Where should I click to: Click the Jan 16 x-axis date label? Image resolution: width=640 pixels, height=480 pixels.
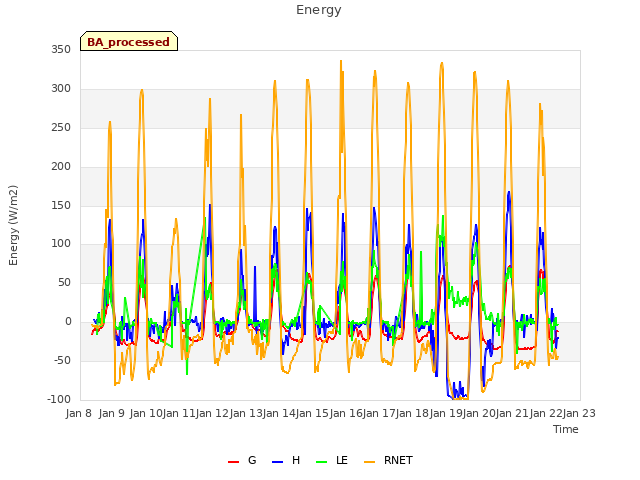click(346, 413)
